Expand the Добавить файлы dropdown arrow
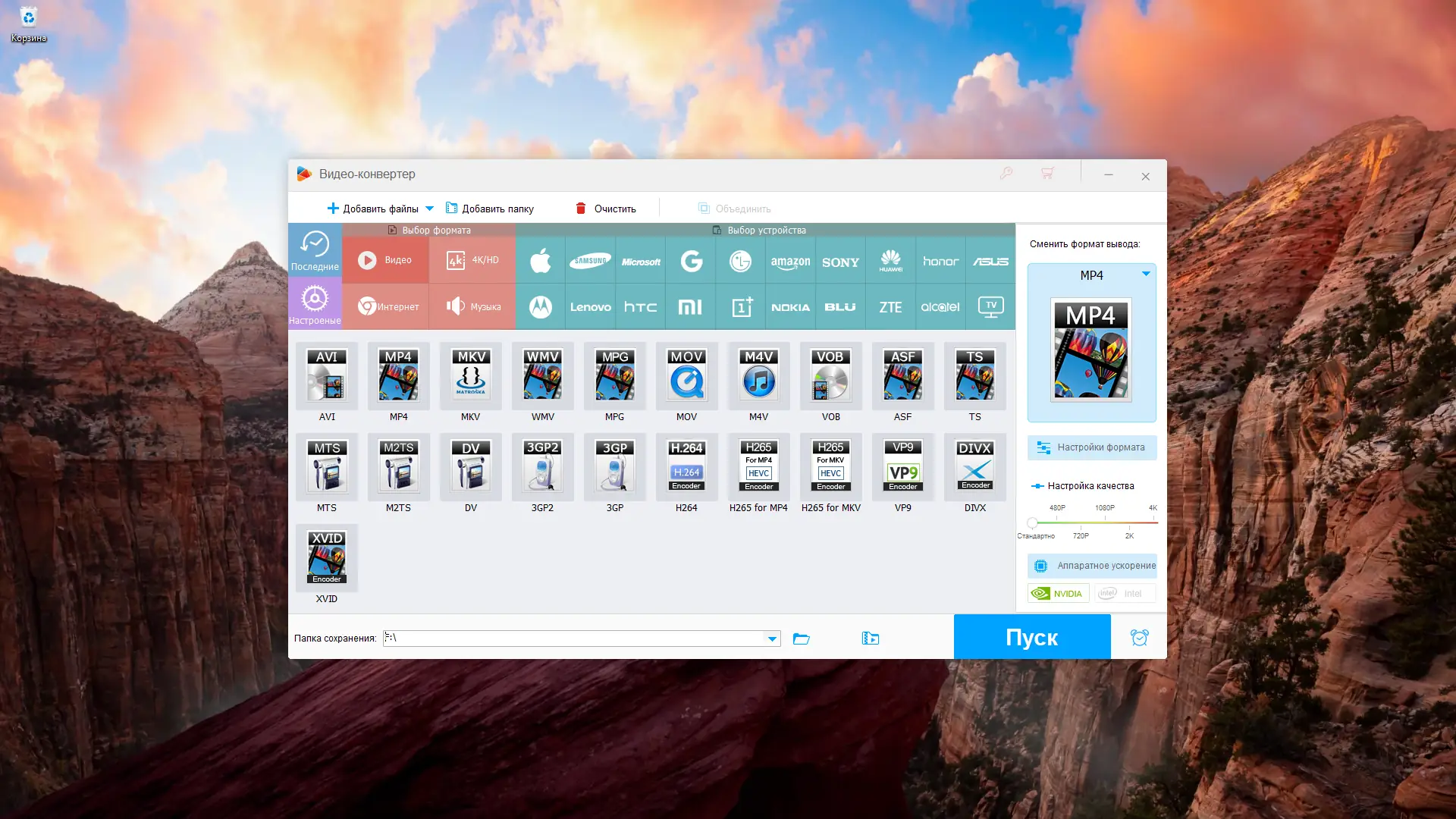1456x819 pixels. tap(430, 209)
